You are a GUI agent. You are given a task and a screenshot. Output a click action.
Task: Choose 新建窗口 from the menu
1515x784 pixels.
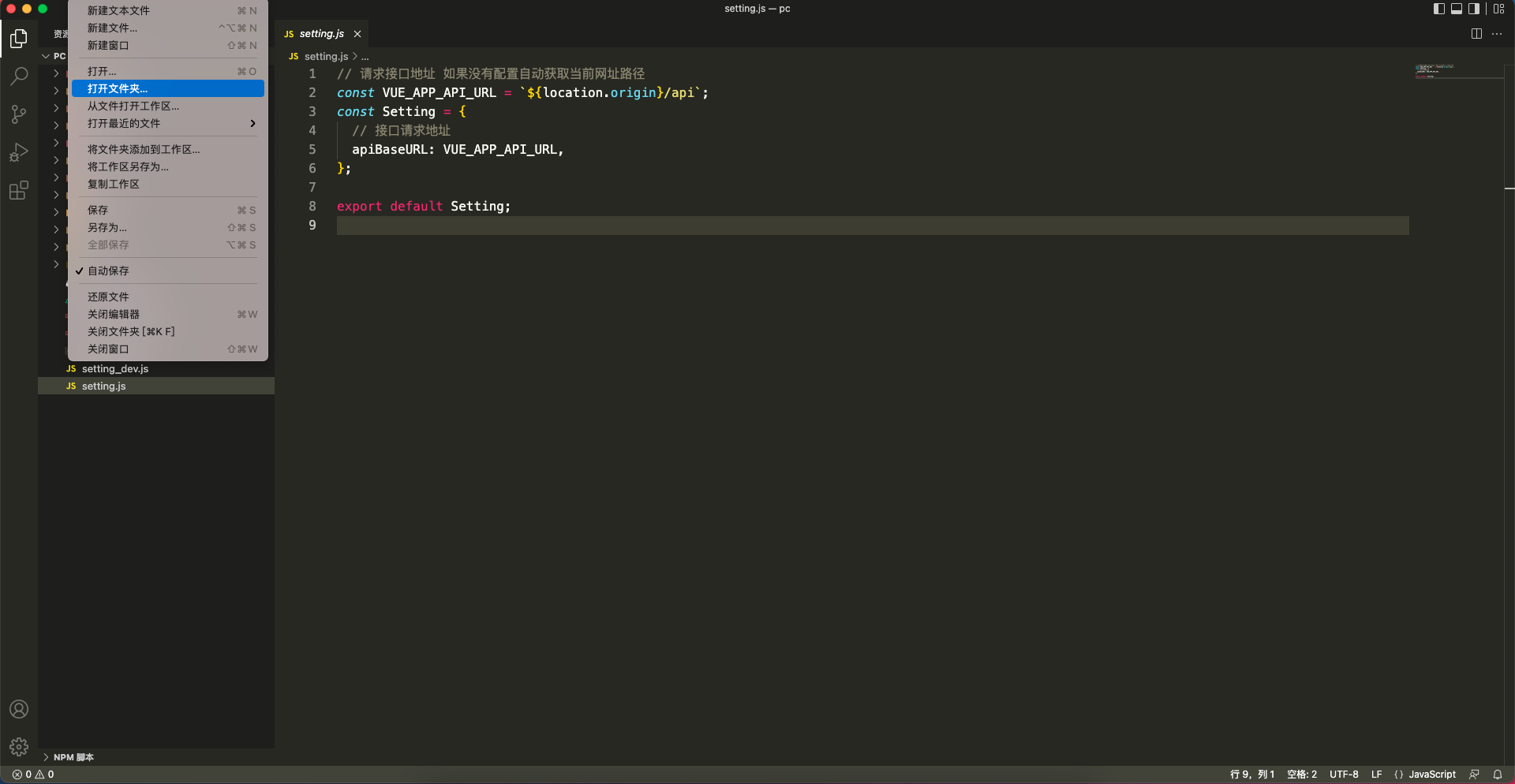[x=166, y=46]
